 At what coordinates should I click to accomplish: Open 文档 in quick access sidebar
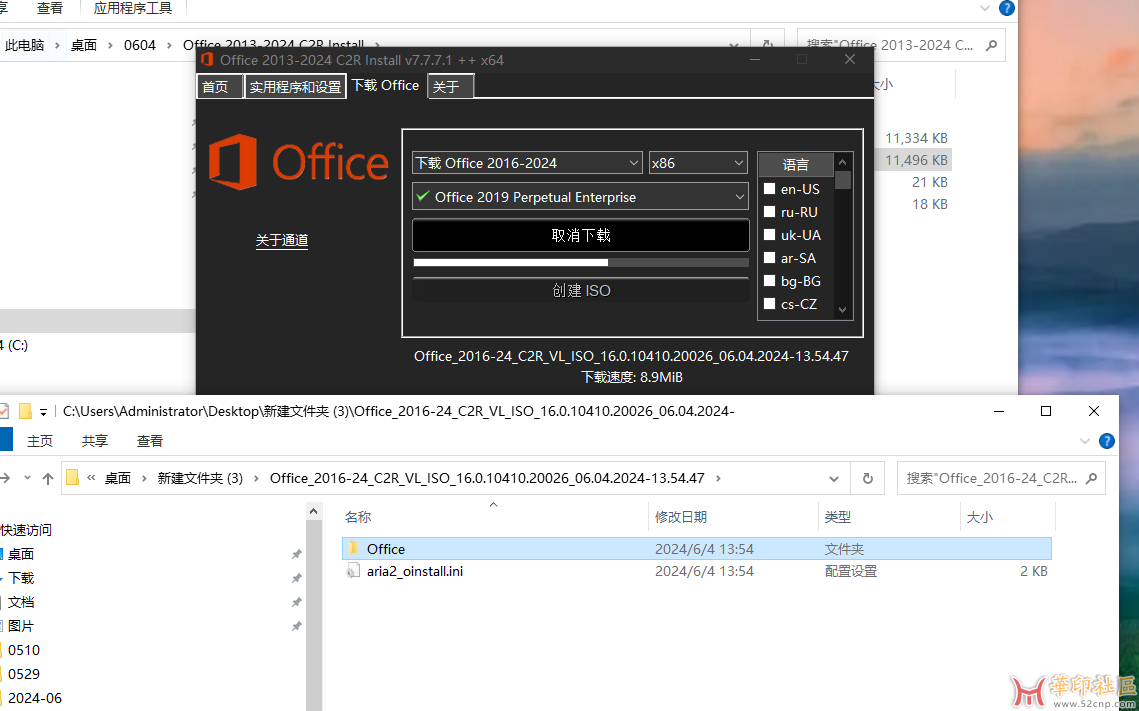21,602
